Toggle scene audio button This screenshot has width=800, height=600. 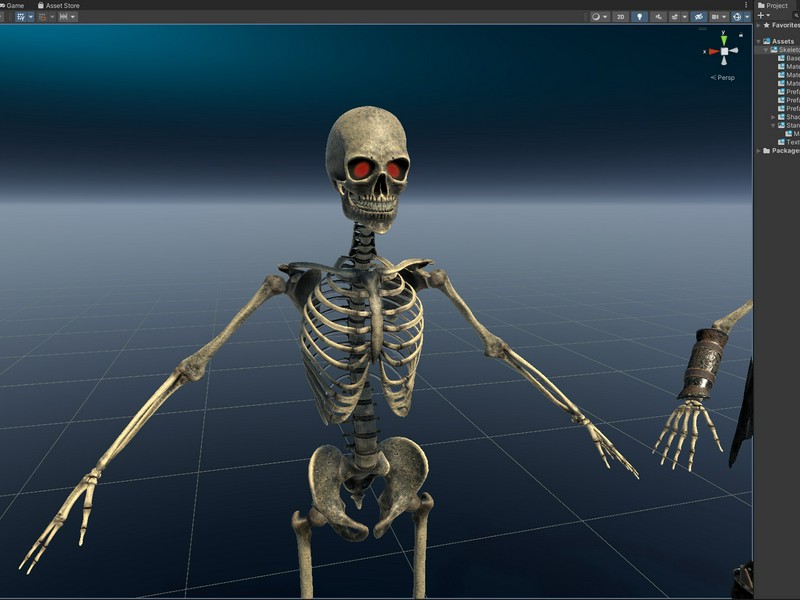(x=658, y=17)
